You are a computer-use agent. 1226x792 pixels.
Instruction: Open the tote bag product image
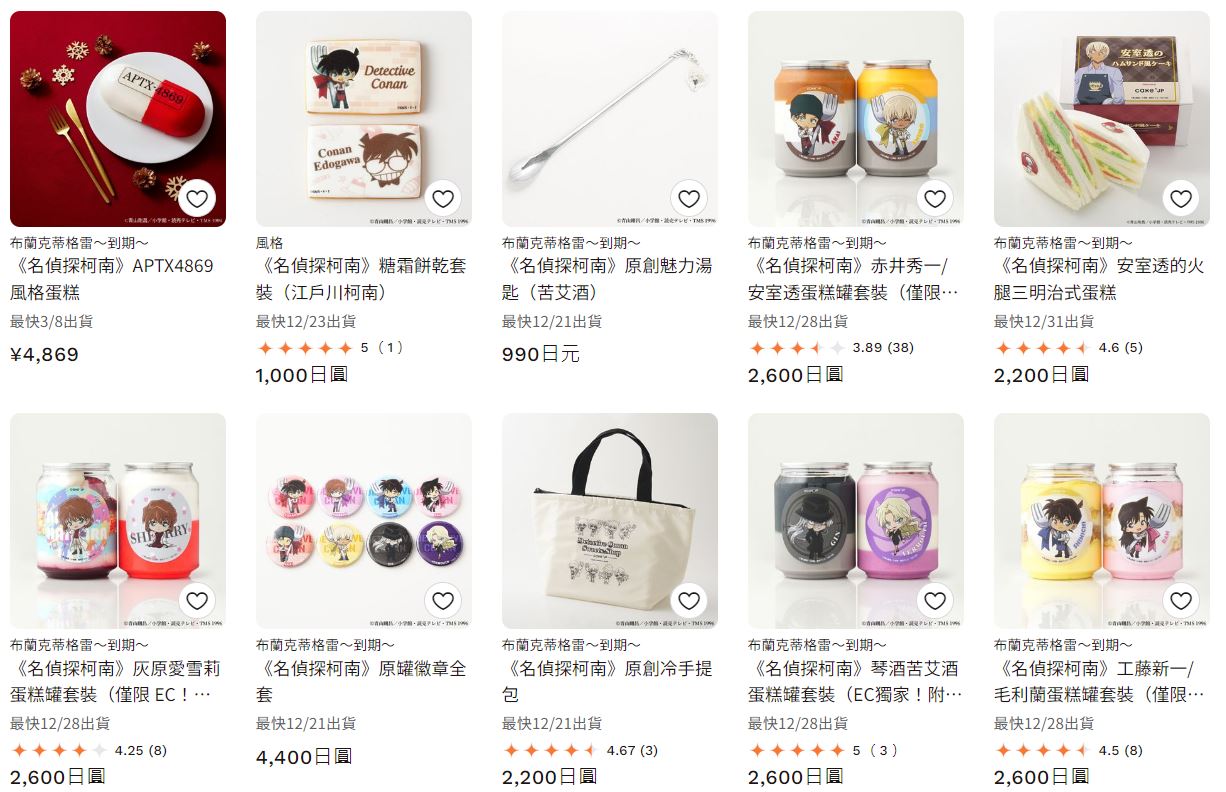(x=610, y=521)
